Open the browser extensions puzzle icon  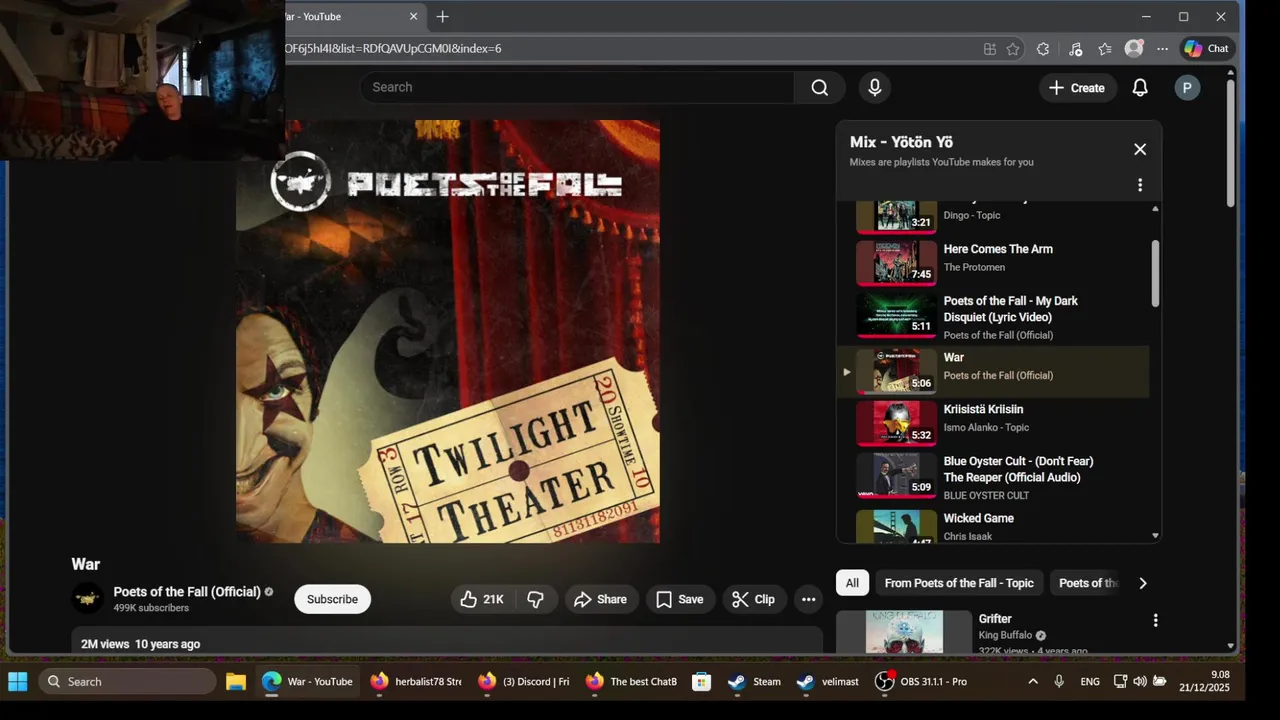click(x=1043, y=48)
